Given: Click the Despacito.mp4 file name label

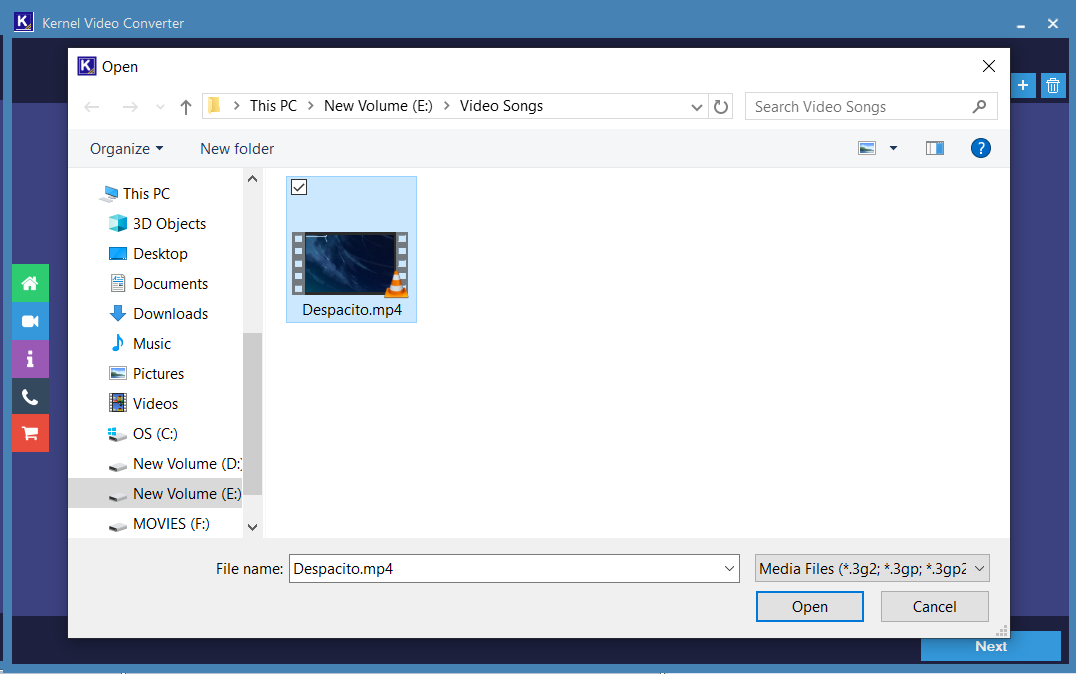Looking at the screenshot, I should [x=352, y=310].
